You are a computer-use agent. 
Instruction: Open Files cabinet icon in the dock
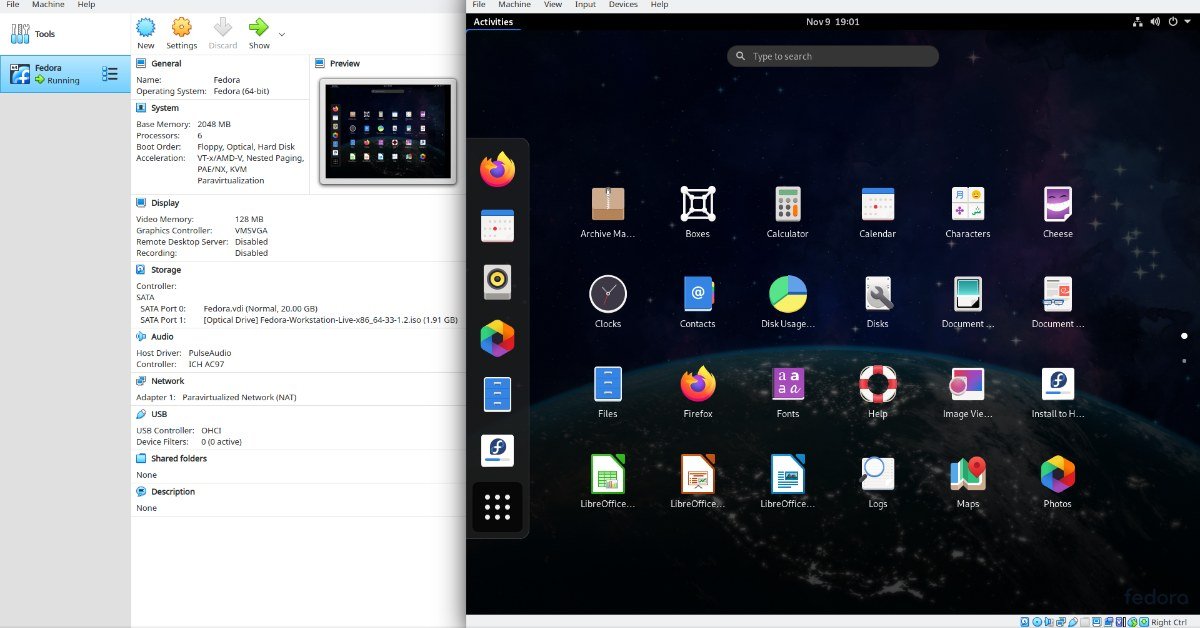497,394
